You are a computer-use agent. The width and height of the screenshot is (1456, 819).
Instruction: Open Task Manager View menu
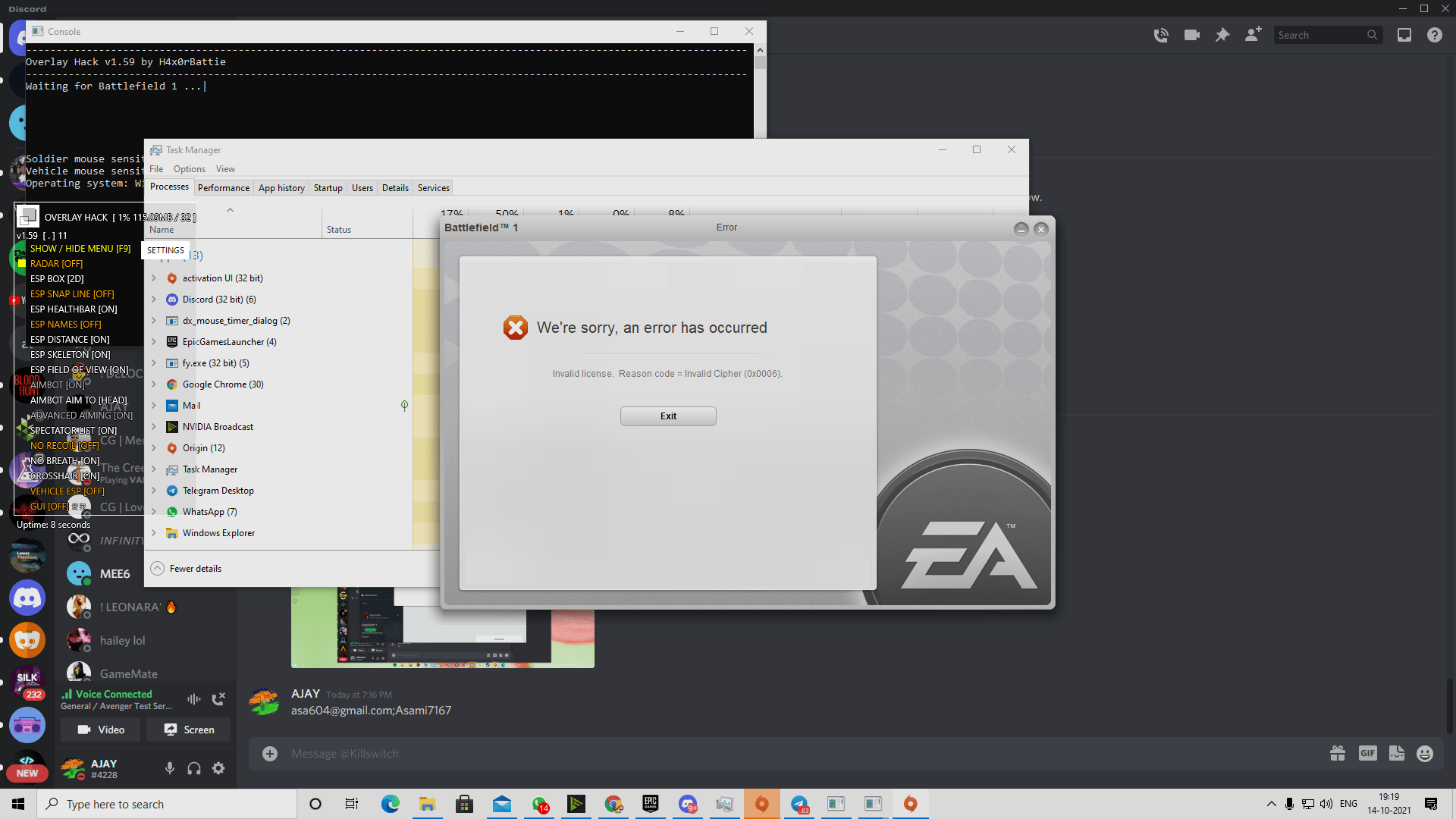coord(225,168)
